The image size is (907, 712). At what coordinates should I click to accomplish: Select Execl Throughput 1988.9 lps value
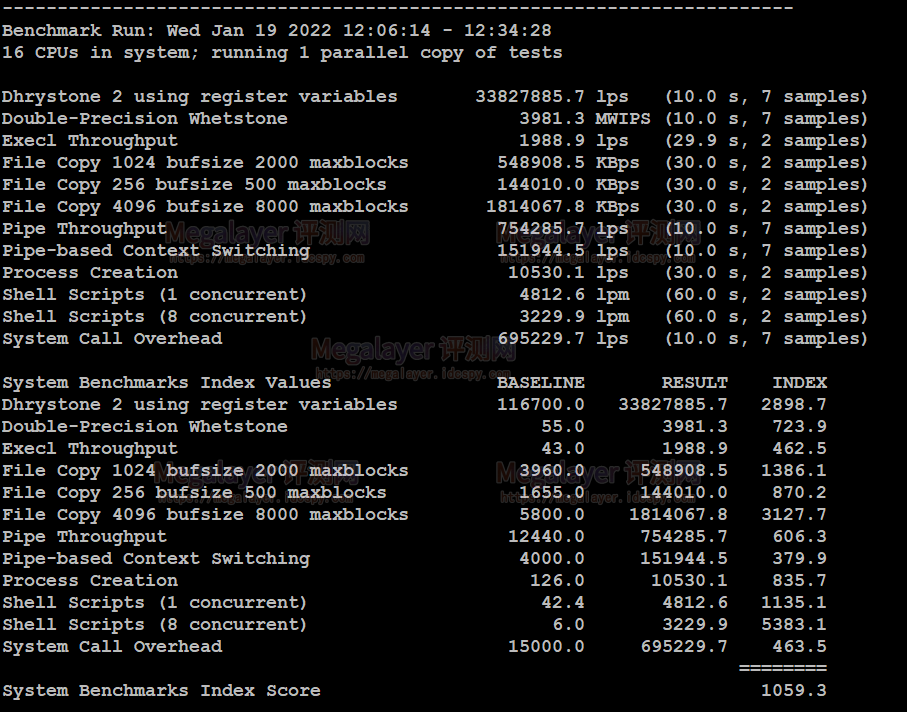[574, 141]
